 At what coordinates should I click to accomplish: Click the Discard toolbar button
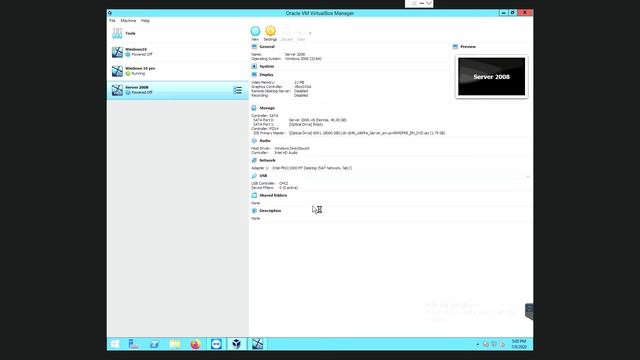[287, 34]
